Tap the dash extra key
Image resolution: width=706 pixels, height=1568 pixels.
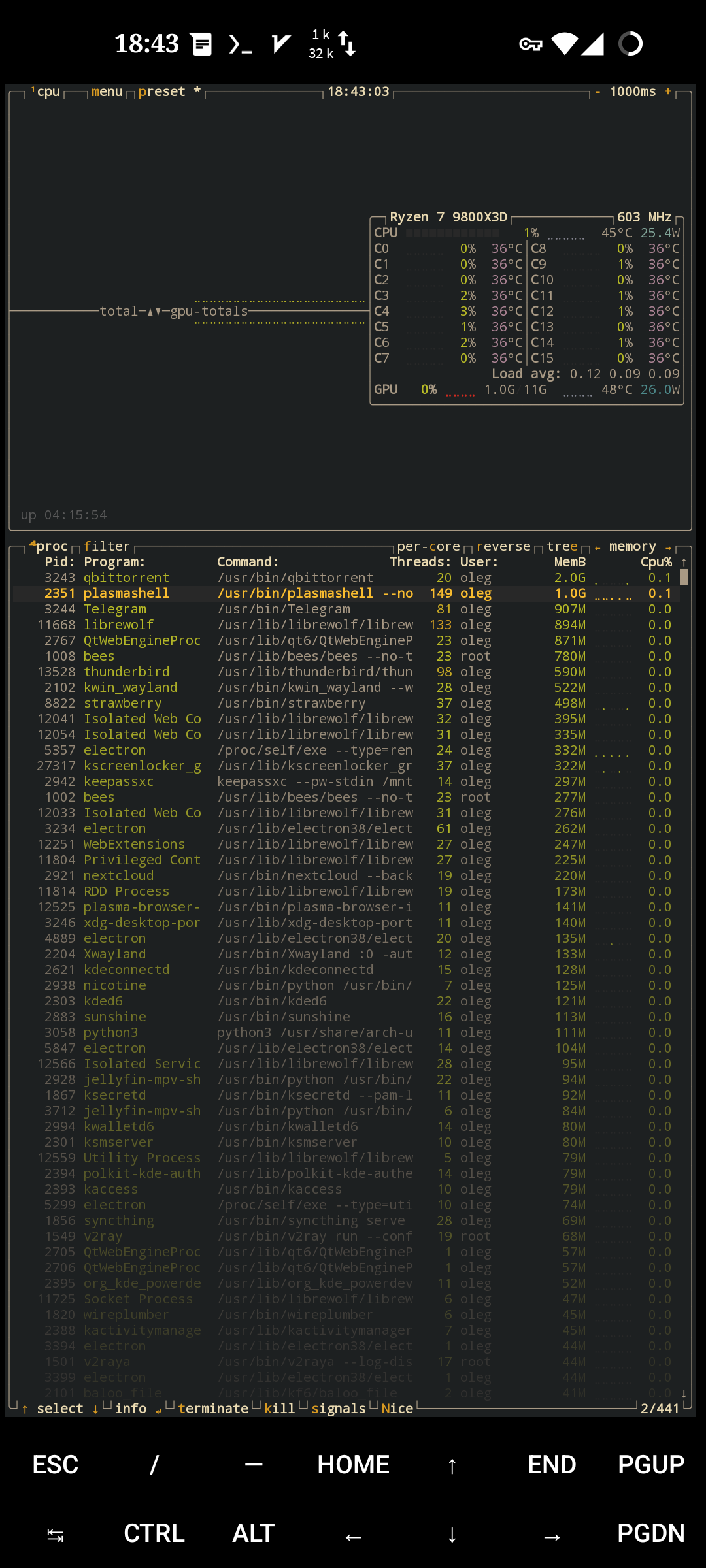click(254, 1465)
